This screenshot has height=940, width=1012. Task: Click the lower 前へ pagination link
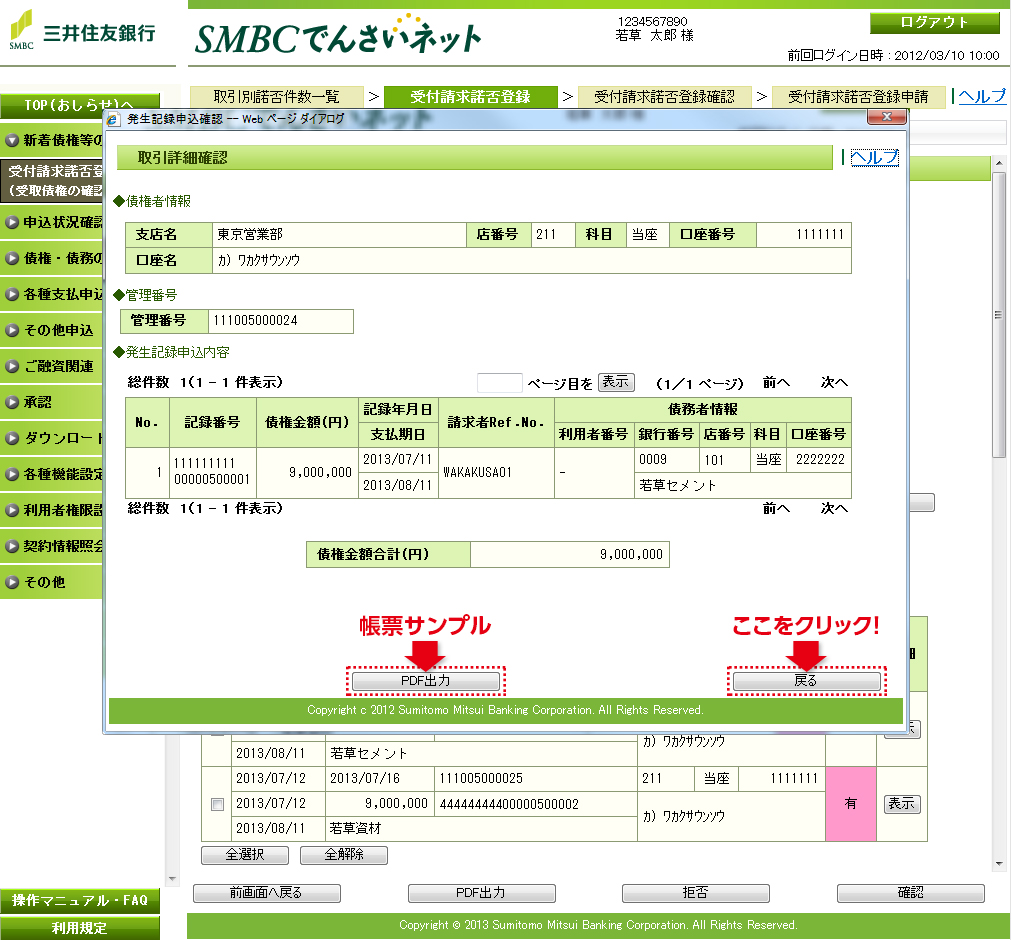click(776, 509)
